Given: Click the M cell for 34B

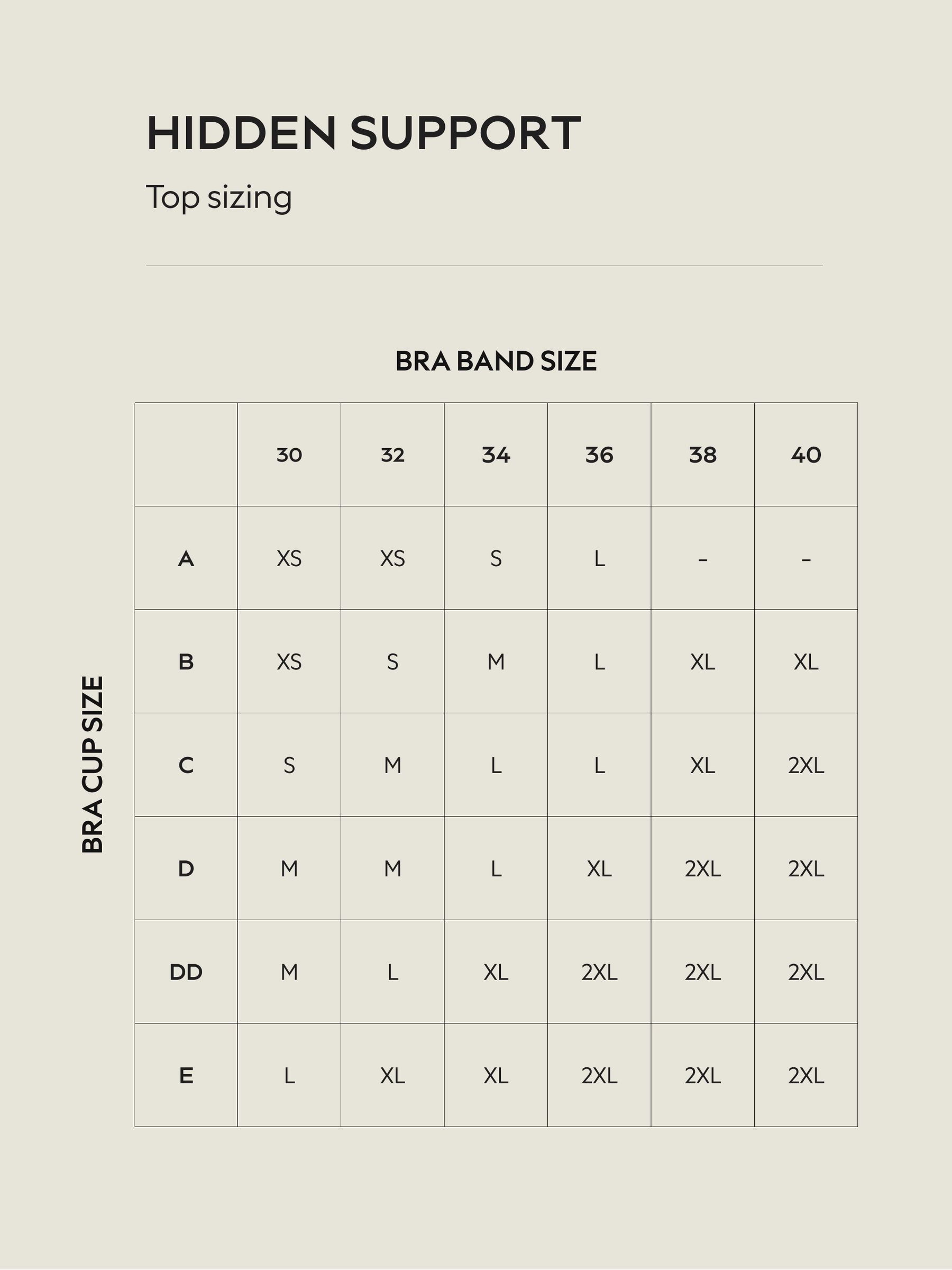Looking at the screenshot, I should click(x=496, y=661).
